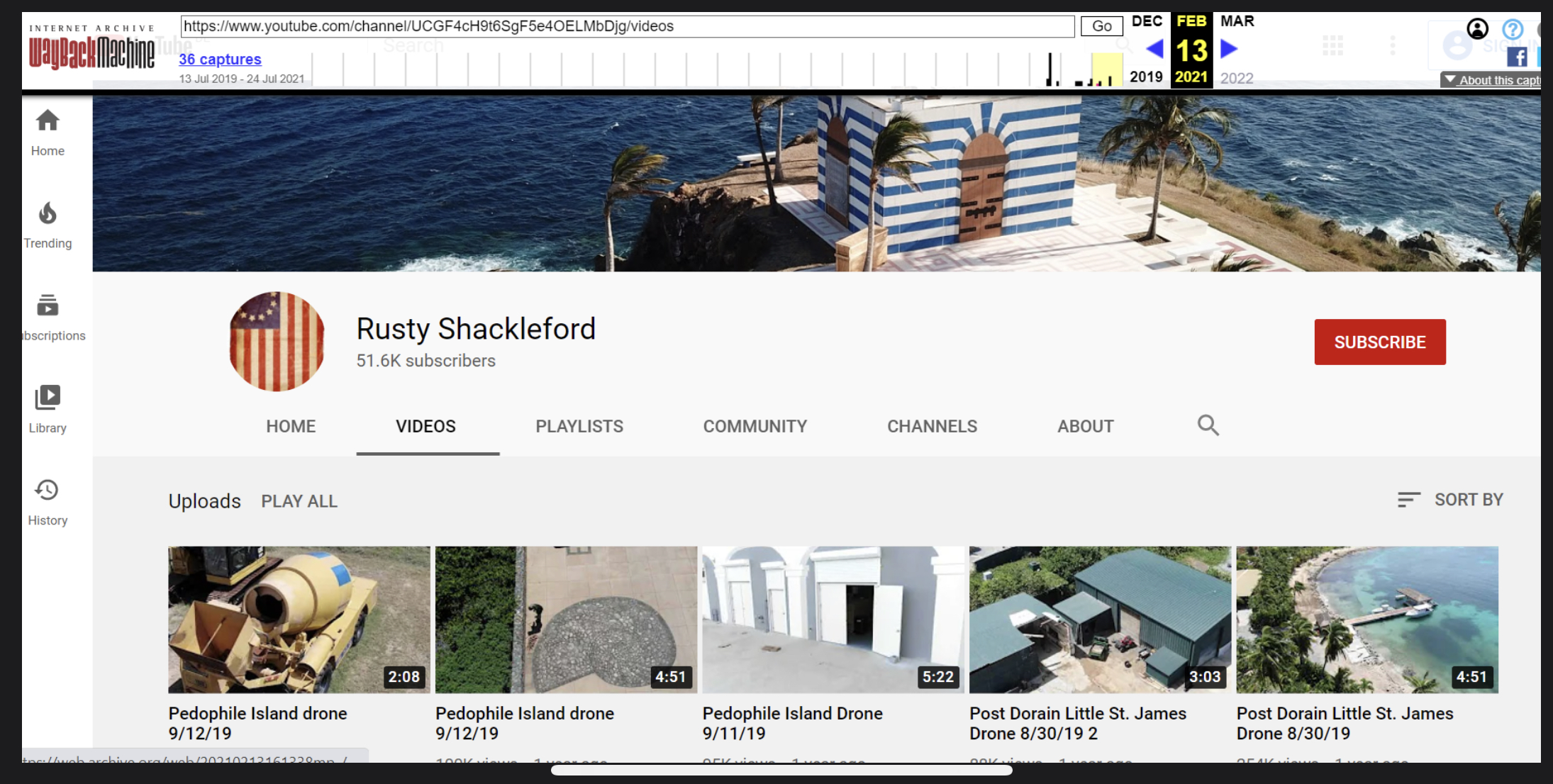Image resolution: width=1553 pixels, height=784 pixels.
Task: Open the Library sidebar icon
Action: [48, 398]
